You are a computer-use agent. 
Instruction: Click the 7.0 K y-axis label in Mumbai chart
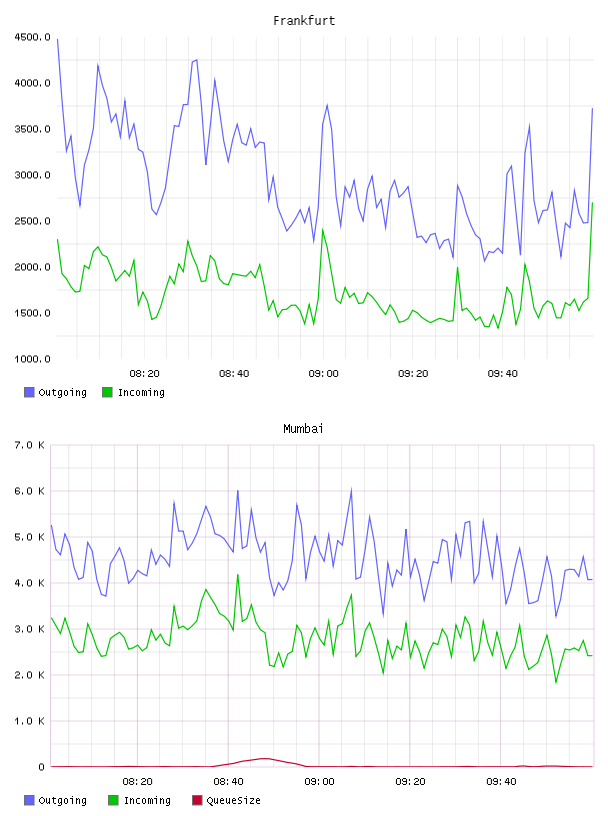point(29,445)
